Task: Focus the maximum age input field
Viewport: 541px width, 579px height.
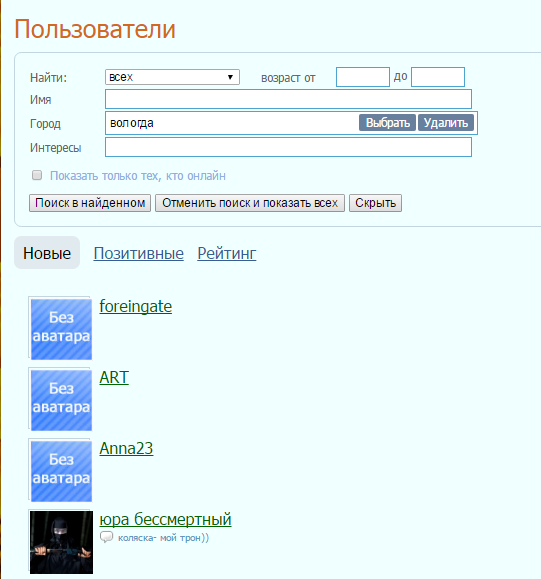Action: click(438, 77)
